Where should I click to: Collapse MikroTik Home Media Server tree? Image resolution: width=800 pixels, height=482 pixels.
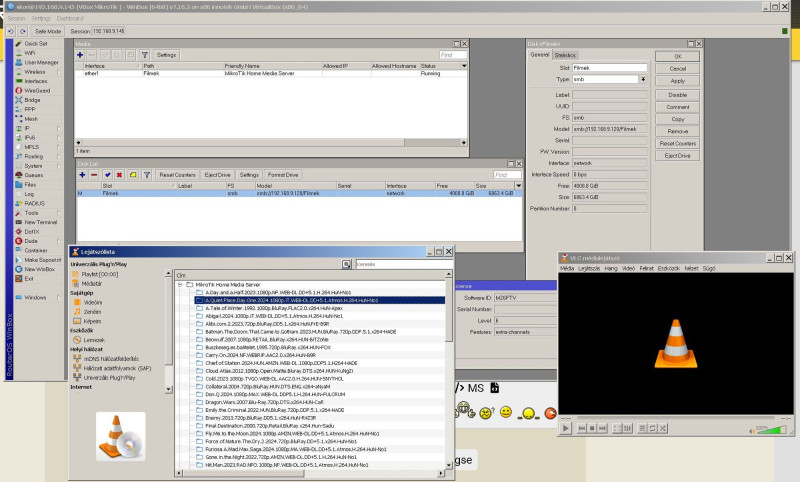181,285
